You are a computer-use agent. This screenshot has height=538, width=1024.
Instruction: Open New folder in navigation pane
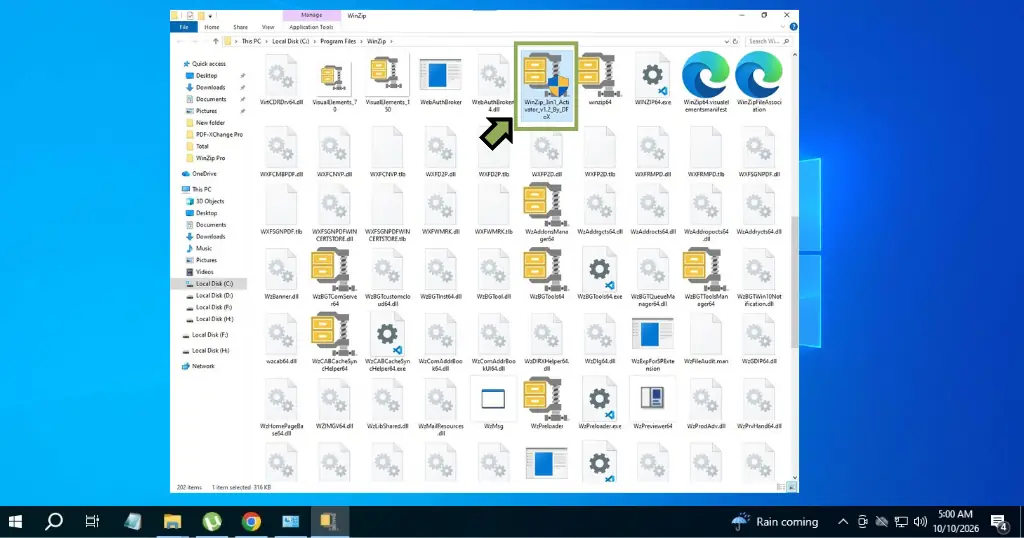coord(210,123)
